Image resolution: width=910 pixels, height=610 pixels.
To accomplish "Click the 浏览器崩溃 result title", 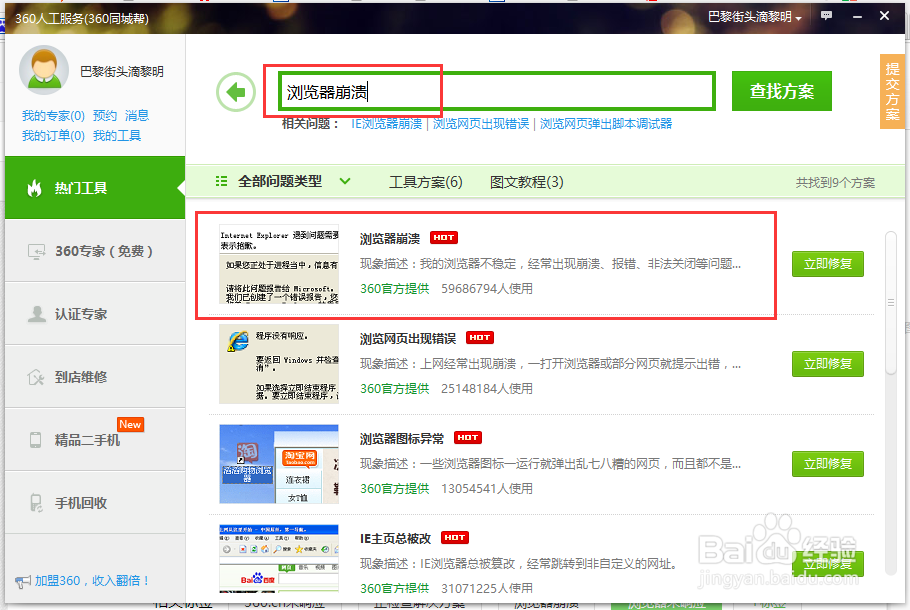I will pyautogui.click(x=390, y=239).
